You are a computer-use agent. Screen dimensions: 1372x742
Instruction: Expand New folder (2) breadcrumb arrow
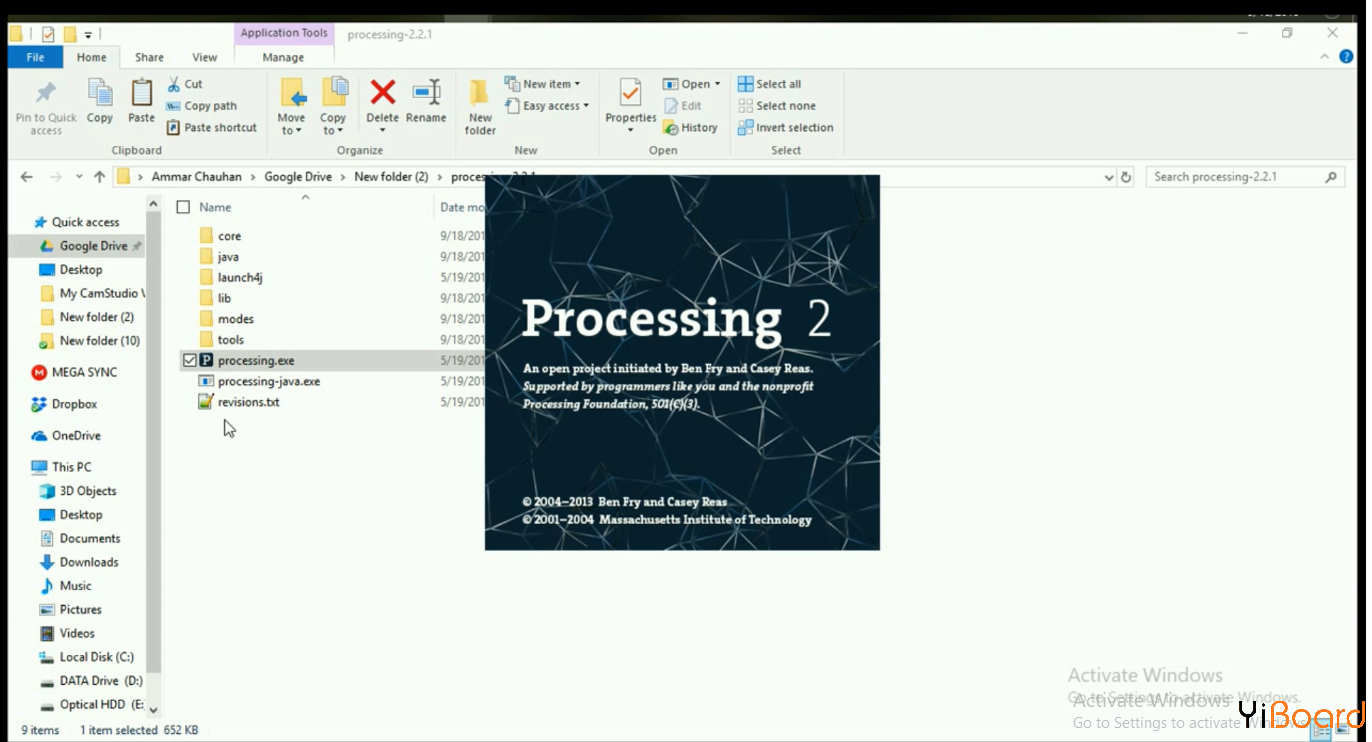tap(439, 177)
